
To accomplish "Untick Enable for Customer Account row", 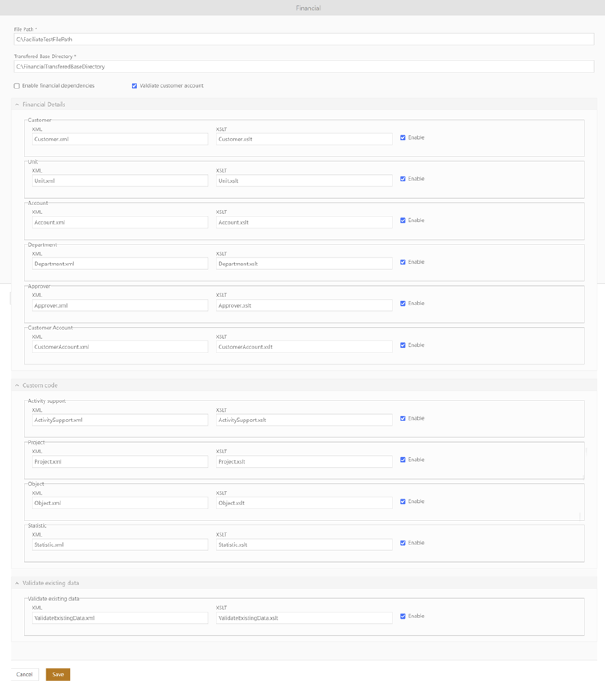I will click(403, 345).
